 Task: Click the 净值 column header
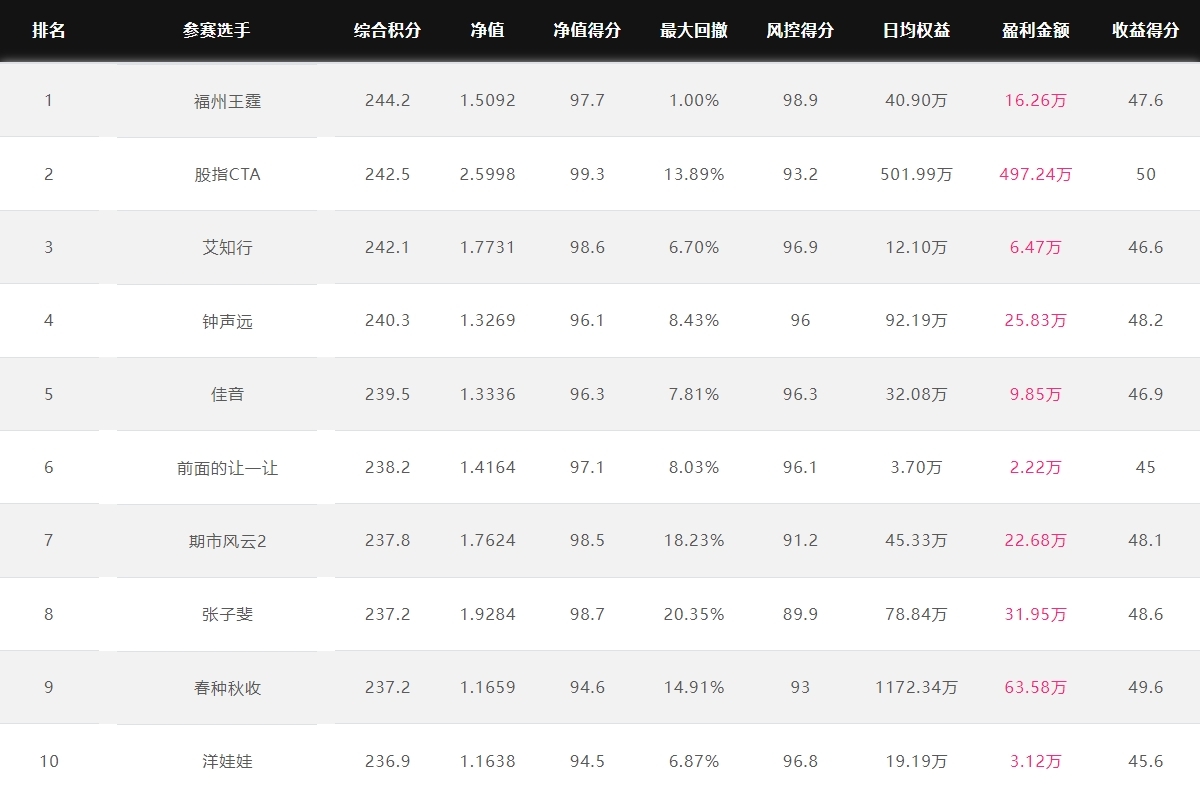[x=487, y=30]
